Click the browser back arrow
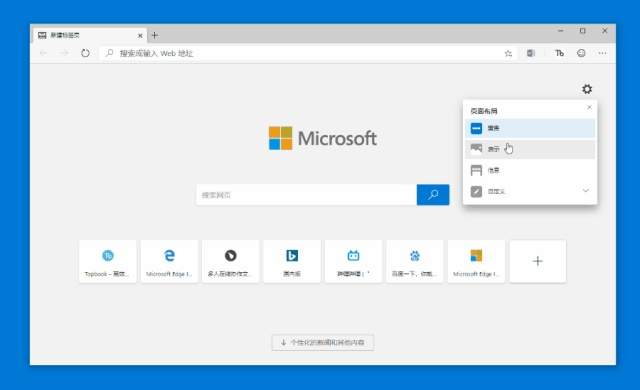Screen dimensions: 640x390 tap(43, 53)
